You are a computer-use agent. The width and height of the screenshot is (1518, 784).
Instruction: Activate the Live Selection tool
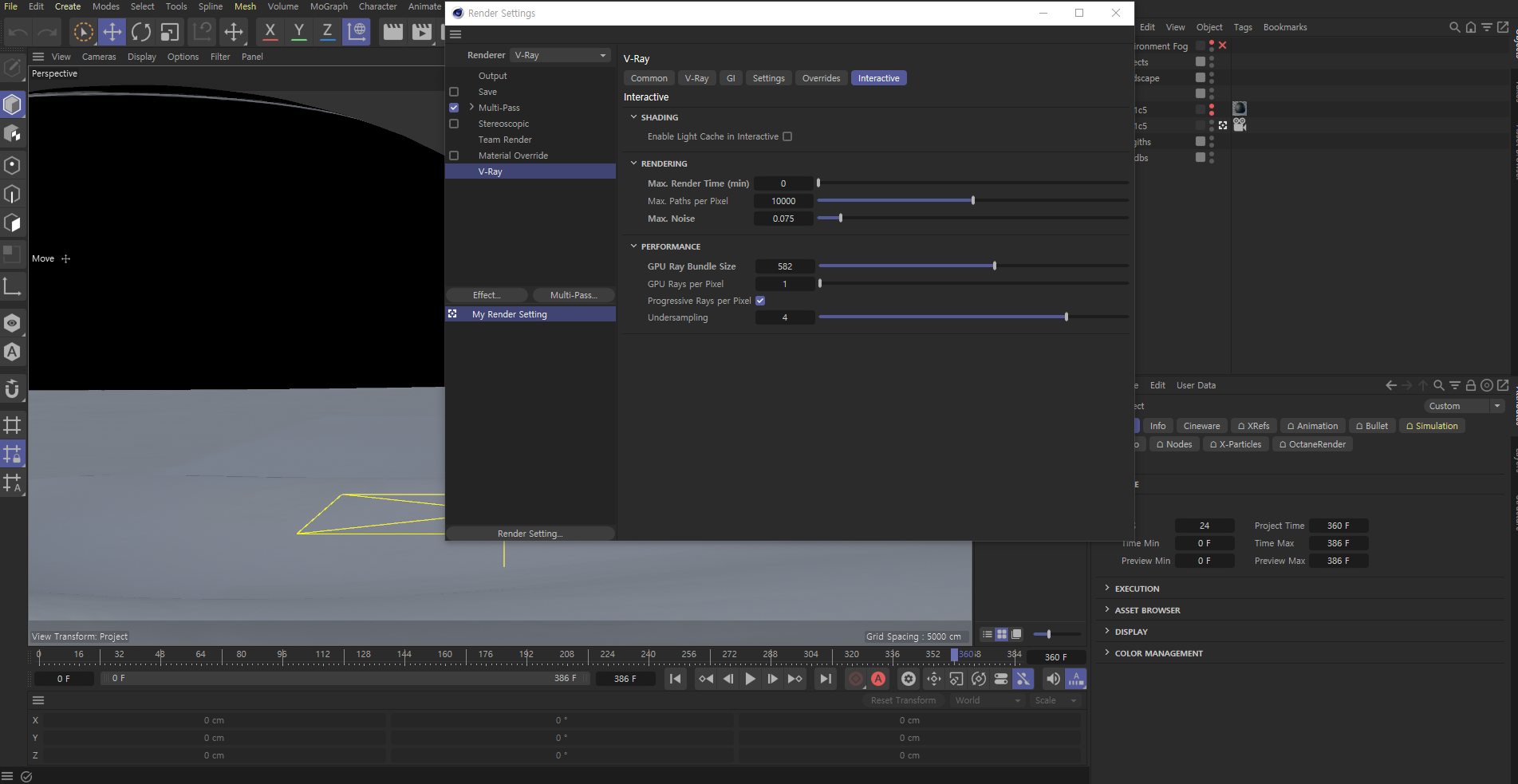pyautogui.click(x=83, y=32)
